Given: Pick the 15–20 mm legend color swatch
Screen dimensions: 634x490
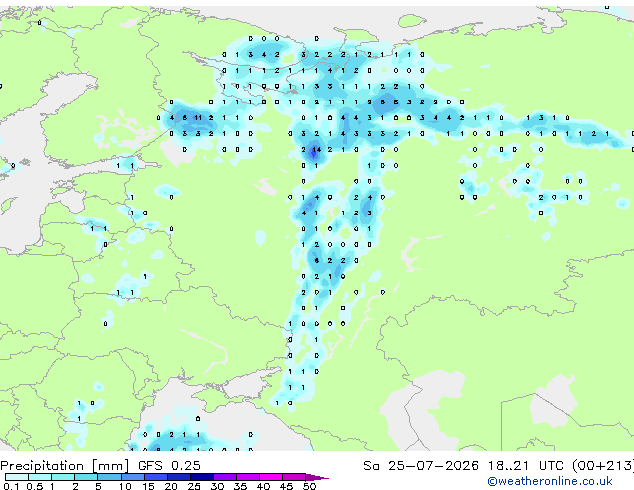Looking at the screenshot, I should (x=155, y=477).
